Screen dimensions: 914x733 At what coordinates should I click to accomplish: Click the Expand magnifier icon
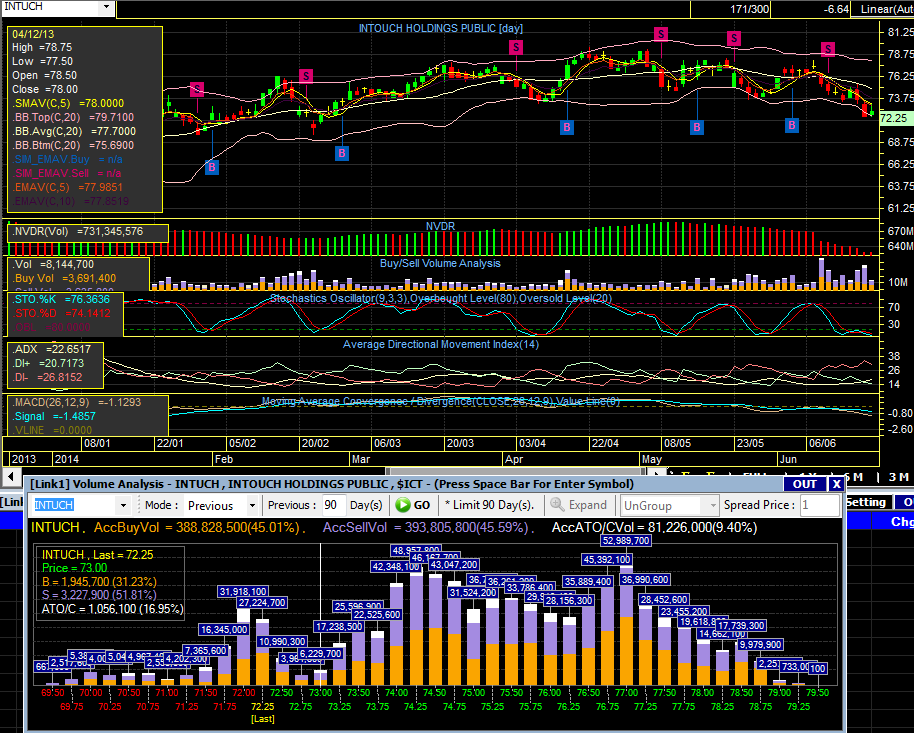[x=558, y=505]
